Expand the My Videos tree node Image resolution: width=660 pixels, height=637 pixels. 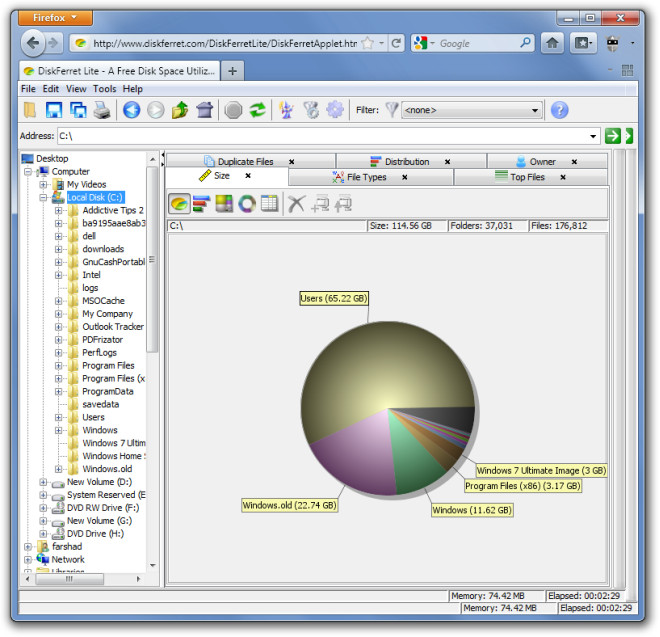[43, 184]
